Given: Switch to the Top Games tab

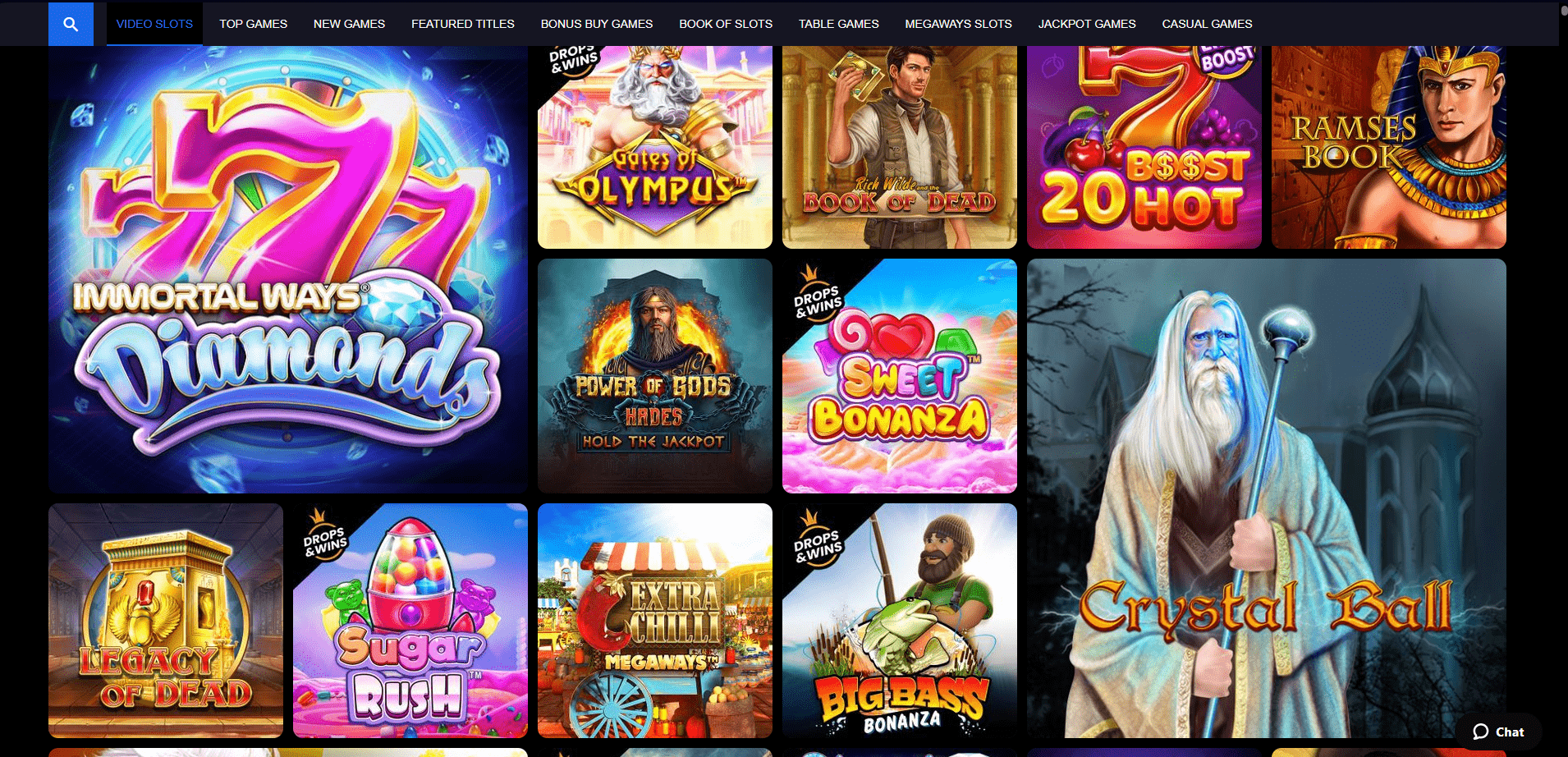Looking at the screenshot, I should 253,24.
